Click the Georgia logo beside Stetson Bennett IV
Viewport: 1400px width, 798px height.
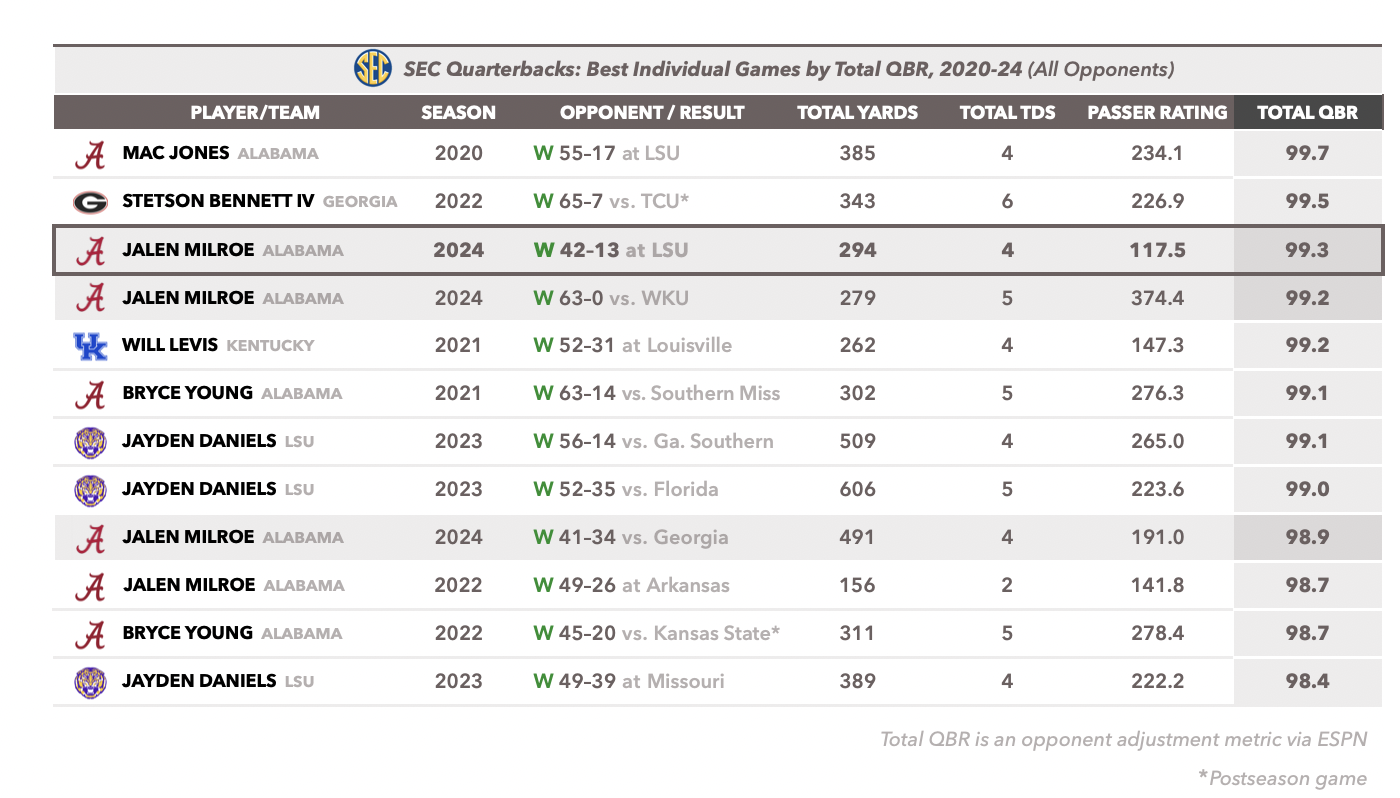coord(91,202)
